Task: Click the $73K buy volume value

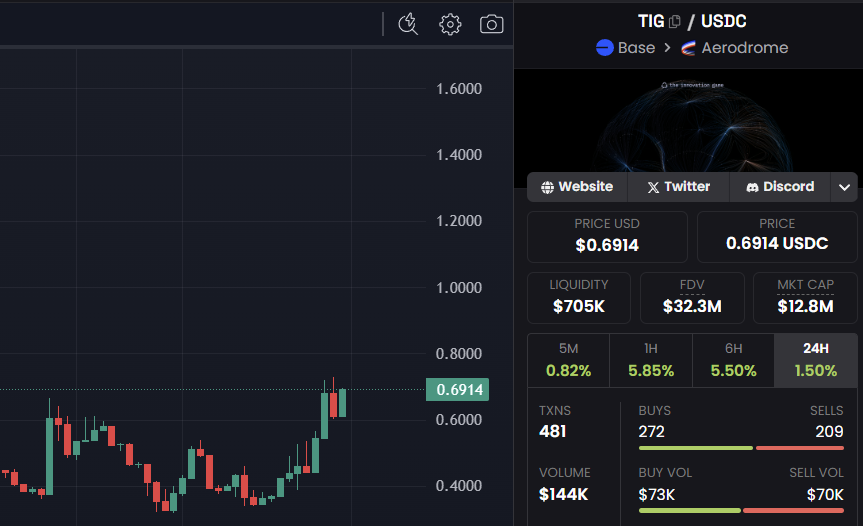Action: (657, 495)
